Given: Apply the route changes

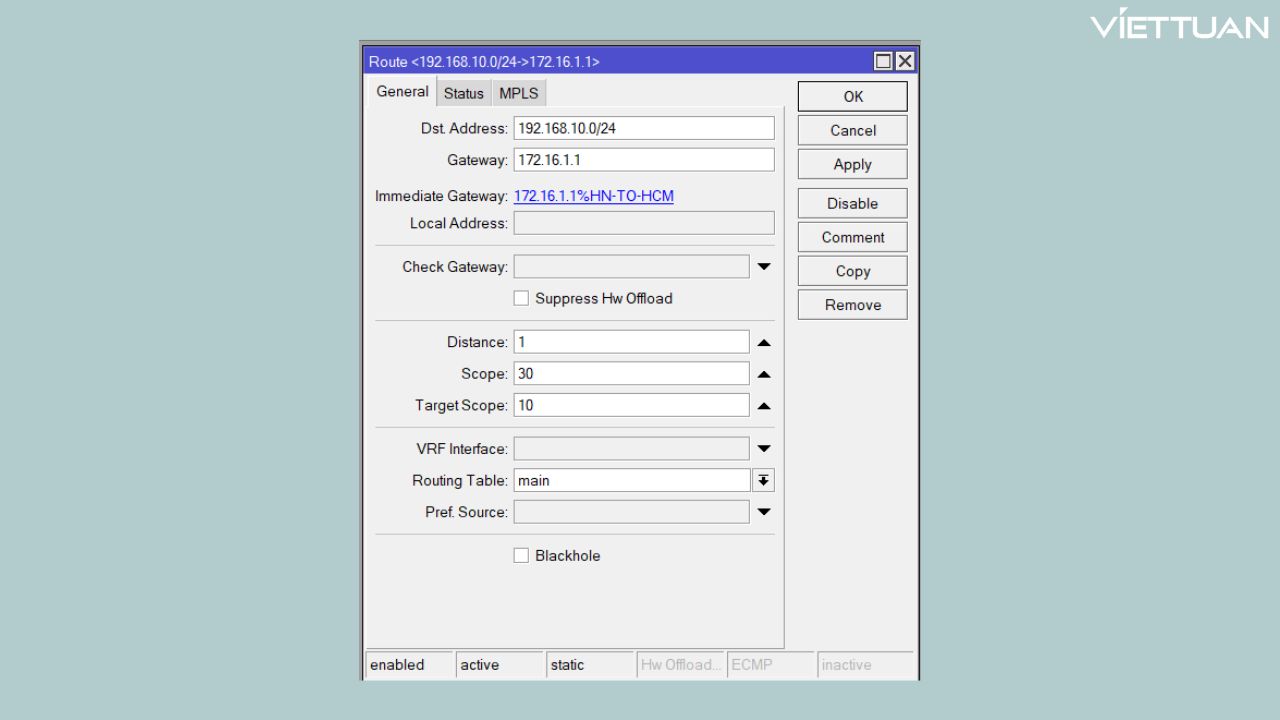Looking at the screenshot, I should click(851, 164).
